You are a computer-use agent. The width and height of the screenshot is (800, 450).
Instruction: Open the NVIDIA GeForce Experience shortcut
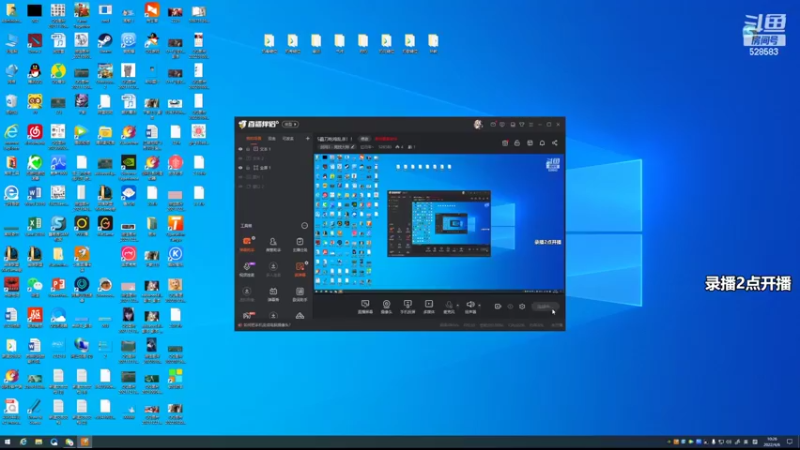tap(129, 166)
